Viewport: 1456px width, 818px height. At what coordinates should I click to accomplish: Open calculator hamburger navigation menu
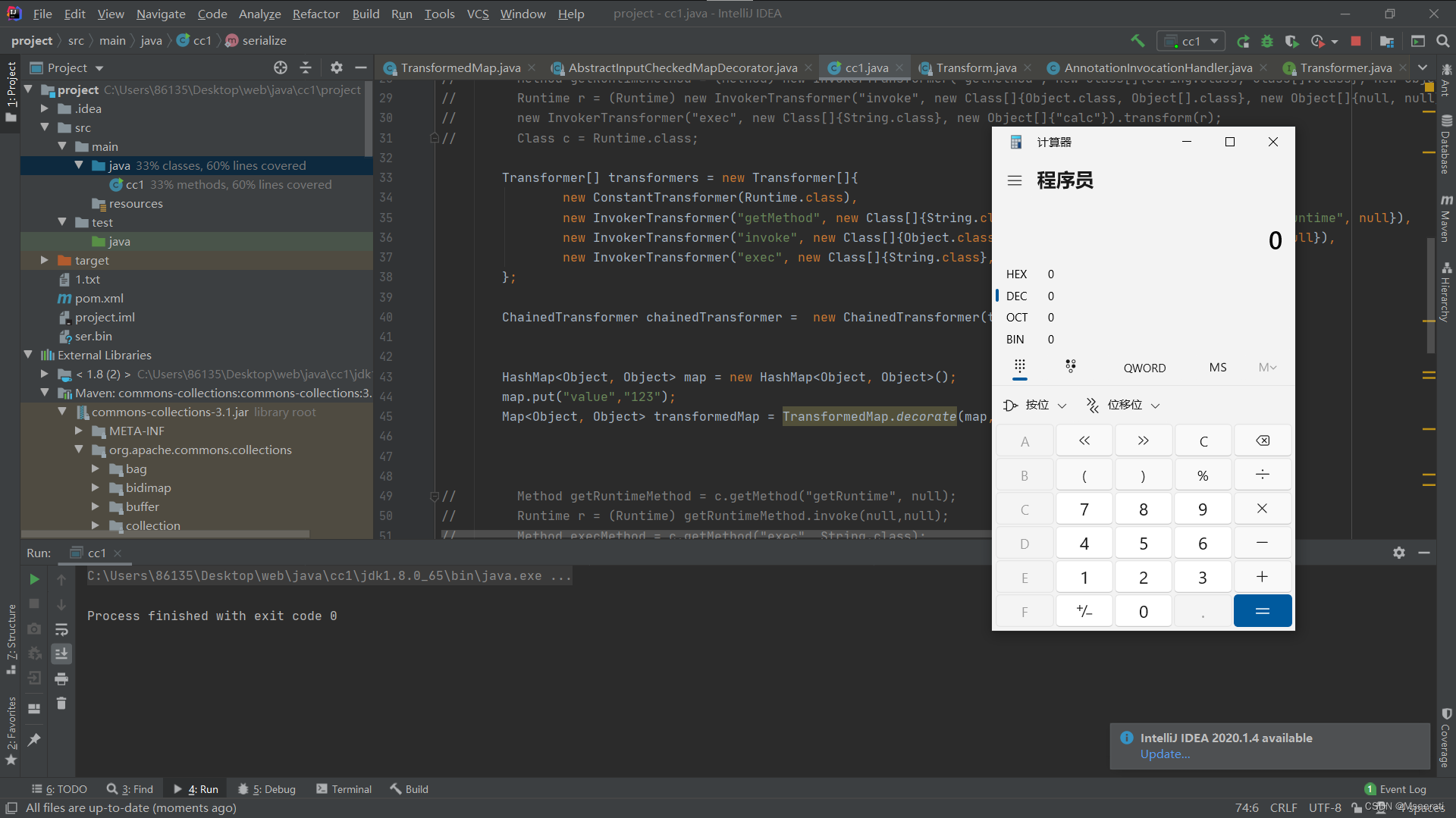pos(1015,180)
